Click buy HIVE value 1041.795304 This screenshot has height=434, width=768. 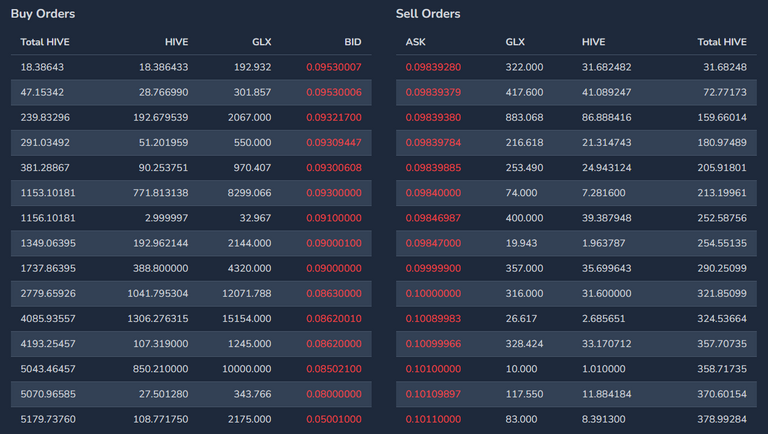(x=158, y=293)
